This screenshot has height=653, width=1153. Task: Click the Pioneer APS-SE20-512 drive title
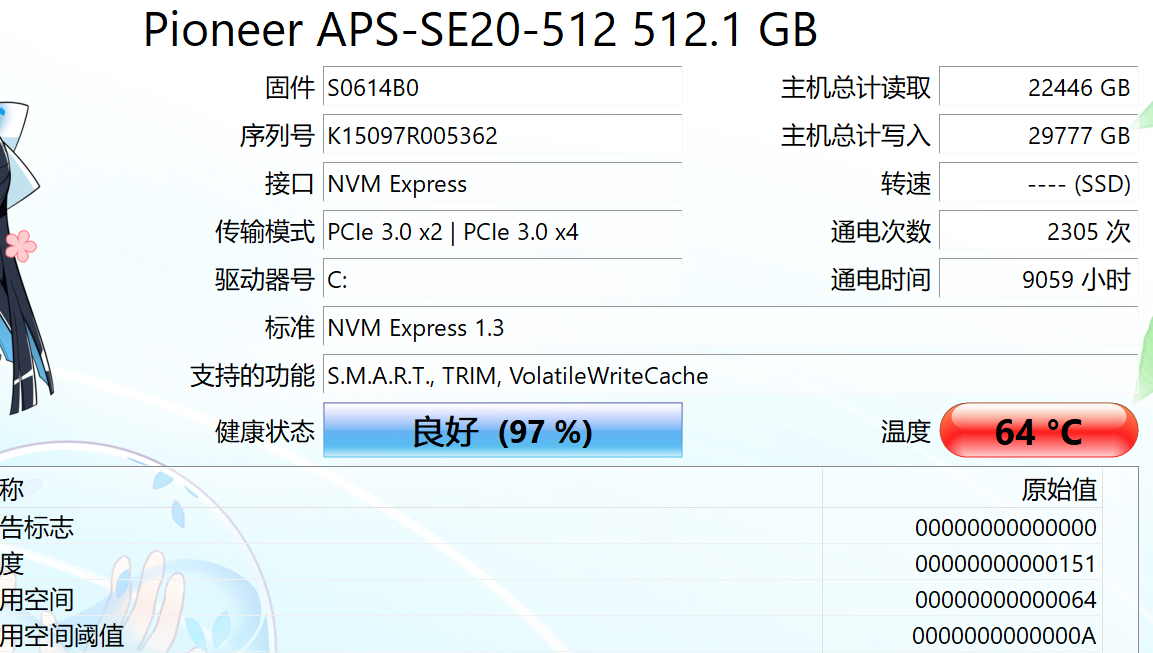[480, 31]
